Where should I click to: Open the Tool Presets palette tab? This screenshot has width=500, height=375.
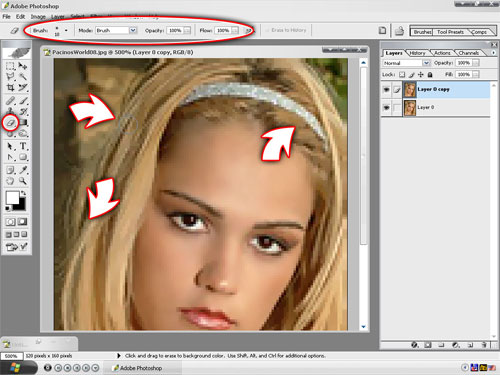click(450, 32)
